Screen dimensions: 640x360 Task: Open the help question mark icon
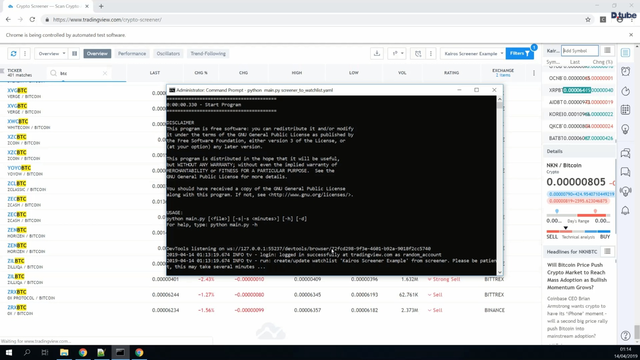pos(625,336)
